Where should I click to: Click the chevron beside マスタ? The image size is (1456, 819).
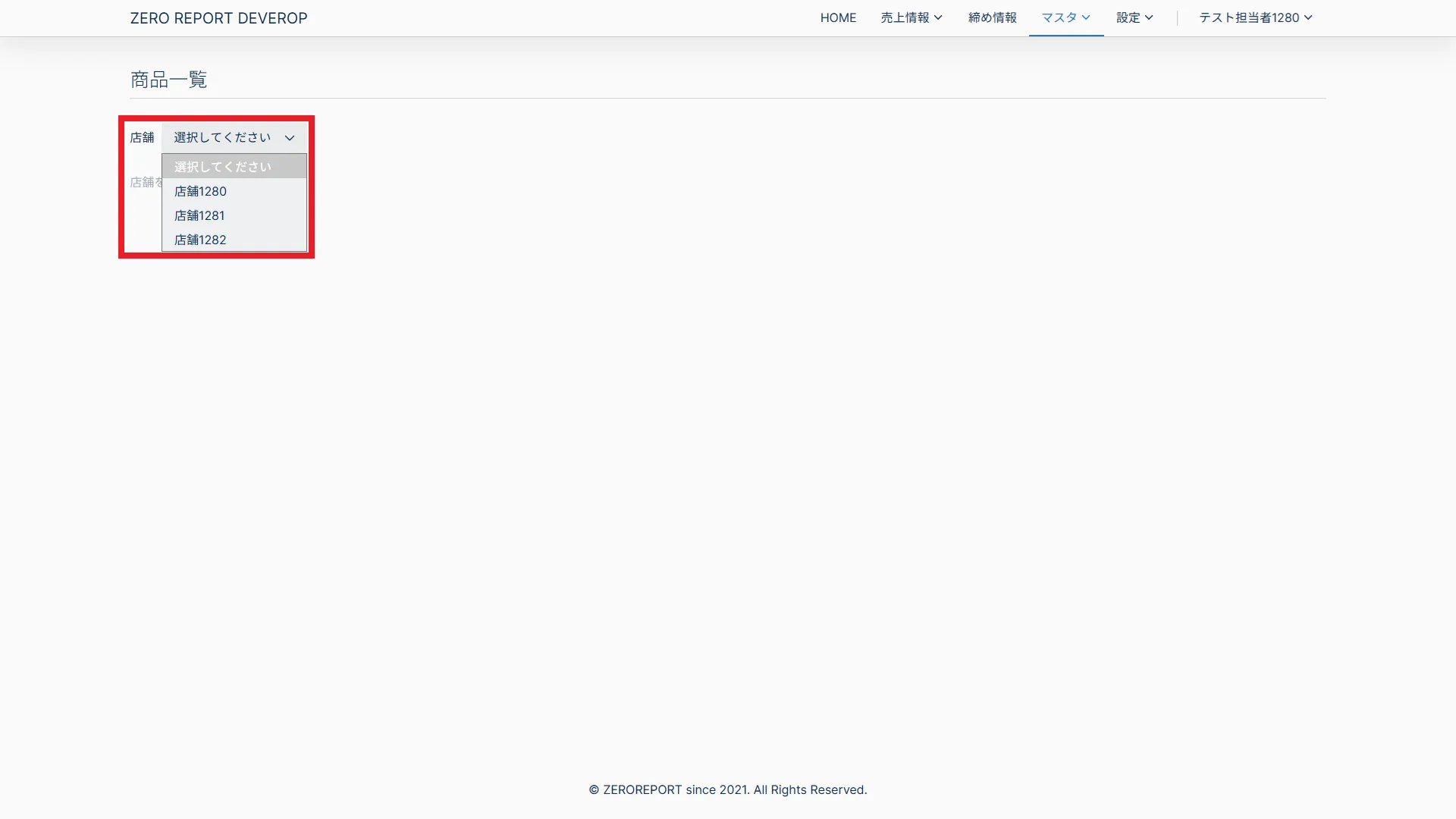click(1086, 18)
